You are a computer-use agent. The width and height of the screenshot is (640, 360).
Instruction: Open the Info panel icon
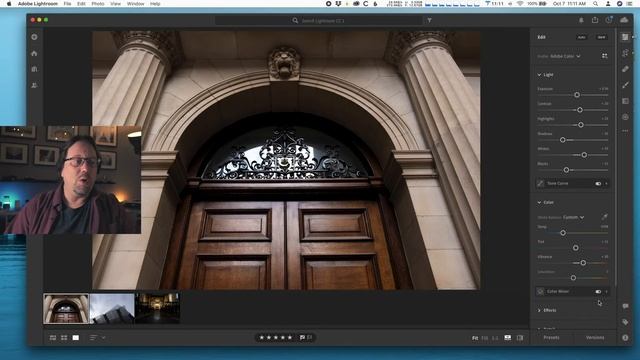tap(625, 338)
